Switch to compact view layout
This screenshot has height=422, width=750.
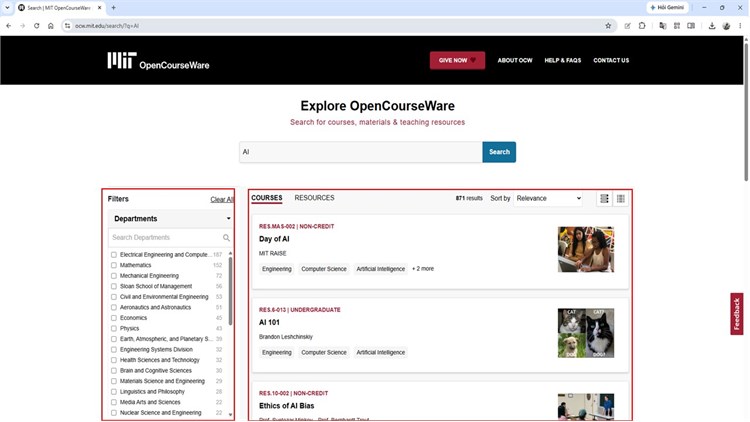coord(620,199)
